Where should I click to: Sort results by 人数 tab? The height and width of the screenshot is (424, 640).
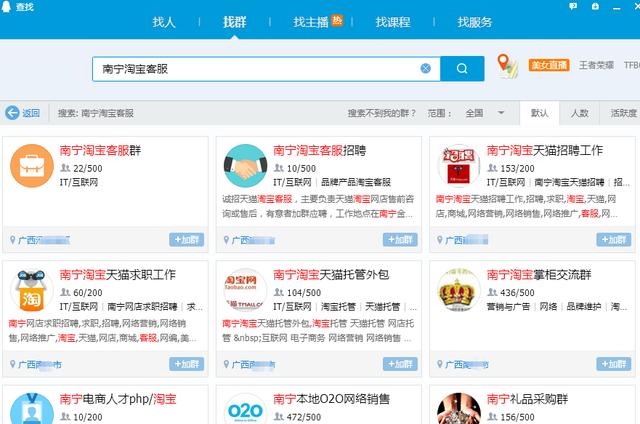coord(579,113)
